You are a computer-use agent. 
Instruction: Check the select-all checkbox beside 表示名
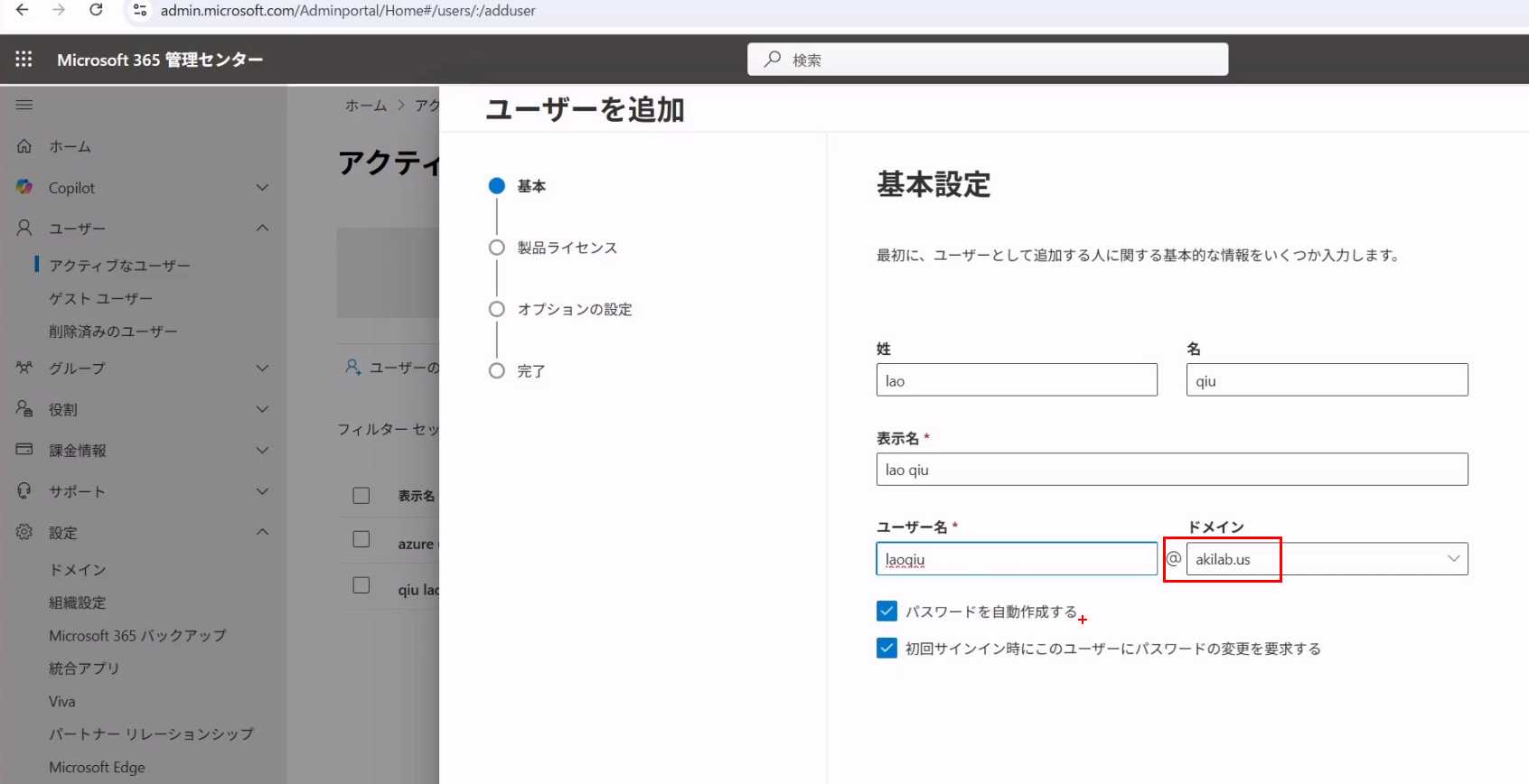click(361, 496)
